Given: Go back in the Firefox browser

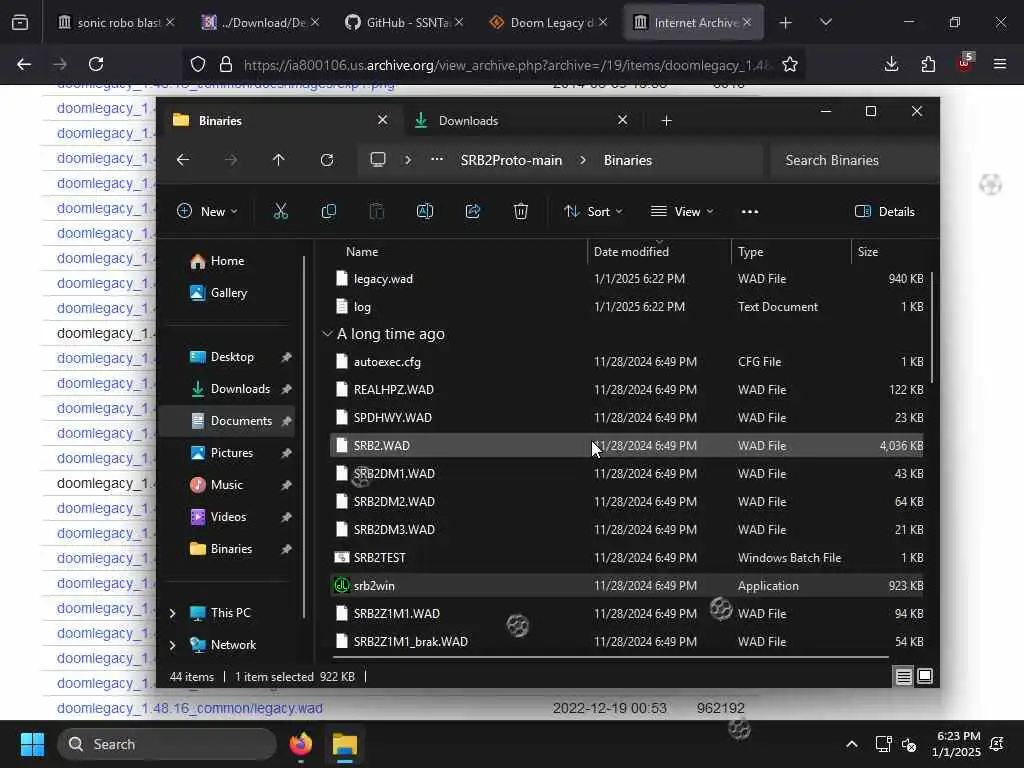Looking at the screenshot, I should click(x=24, y=64).
